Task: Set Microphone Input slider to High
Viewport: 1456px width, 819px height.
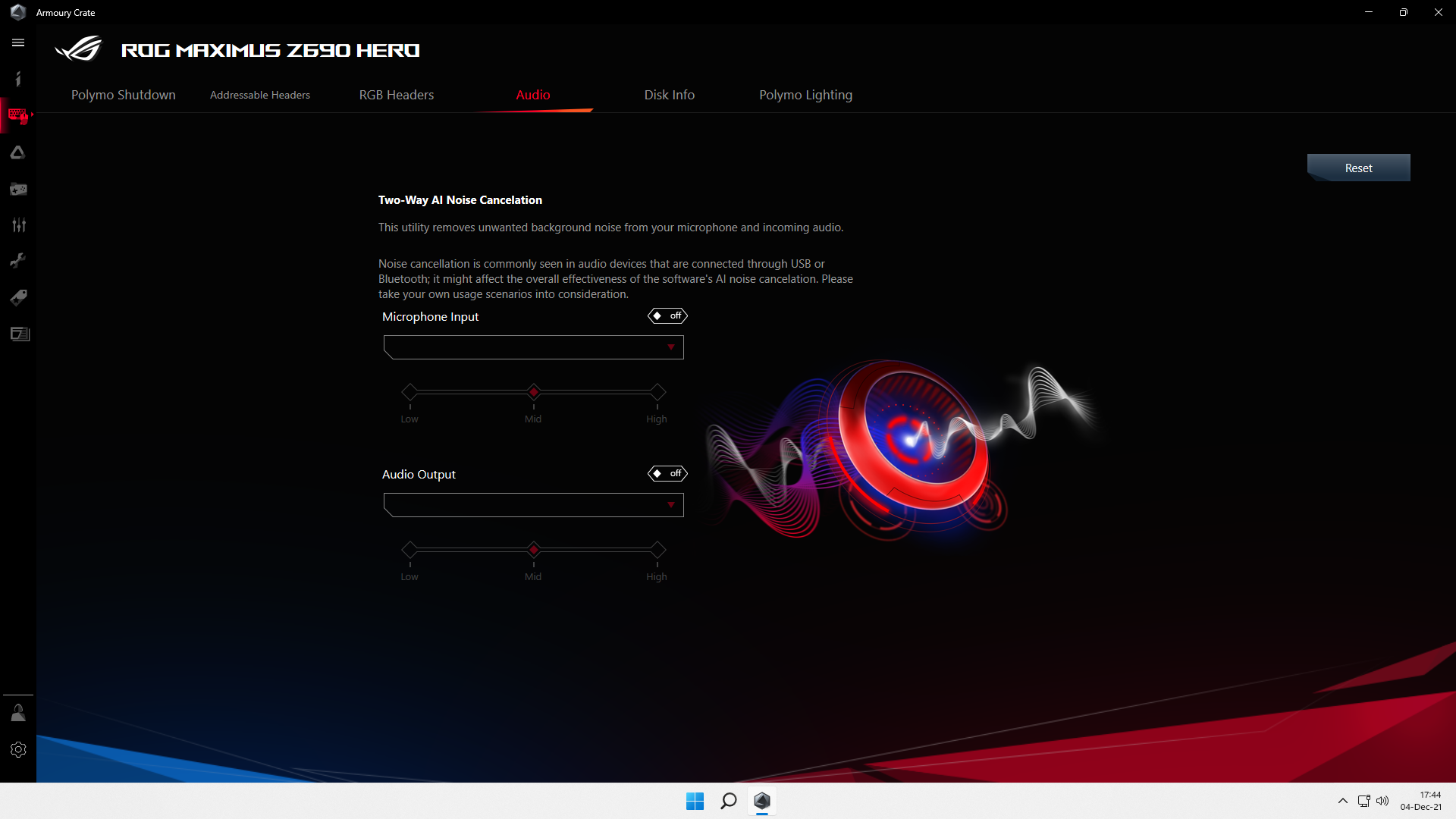Action: 657,392
